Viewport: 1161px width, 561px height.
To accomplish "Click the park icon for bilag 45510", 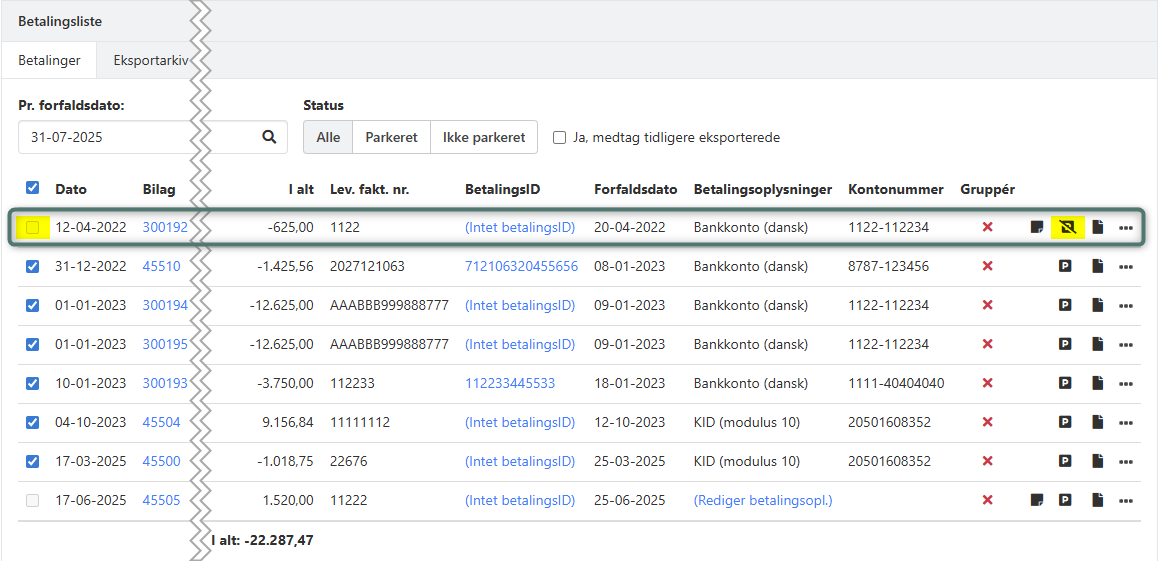I will pos(1066,266).
